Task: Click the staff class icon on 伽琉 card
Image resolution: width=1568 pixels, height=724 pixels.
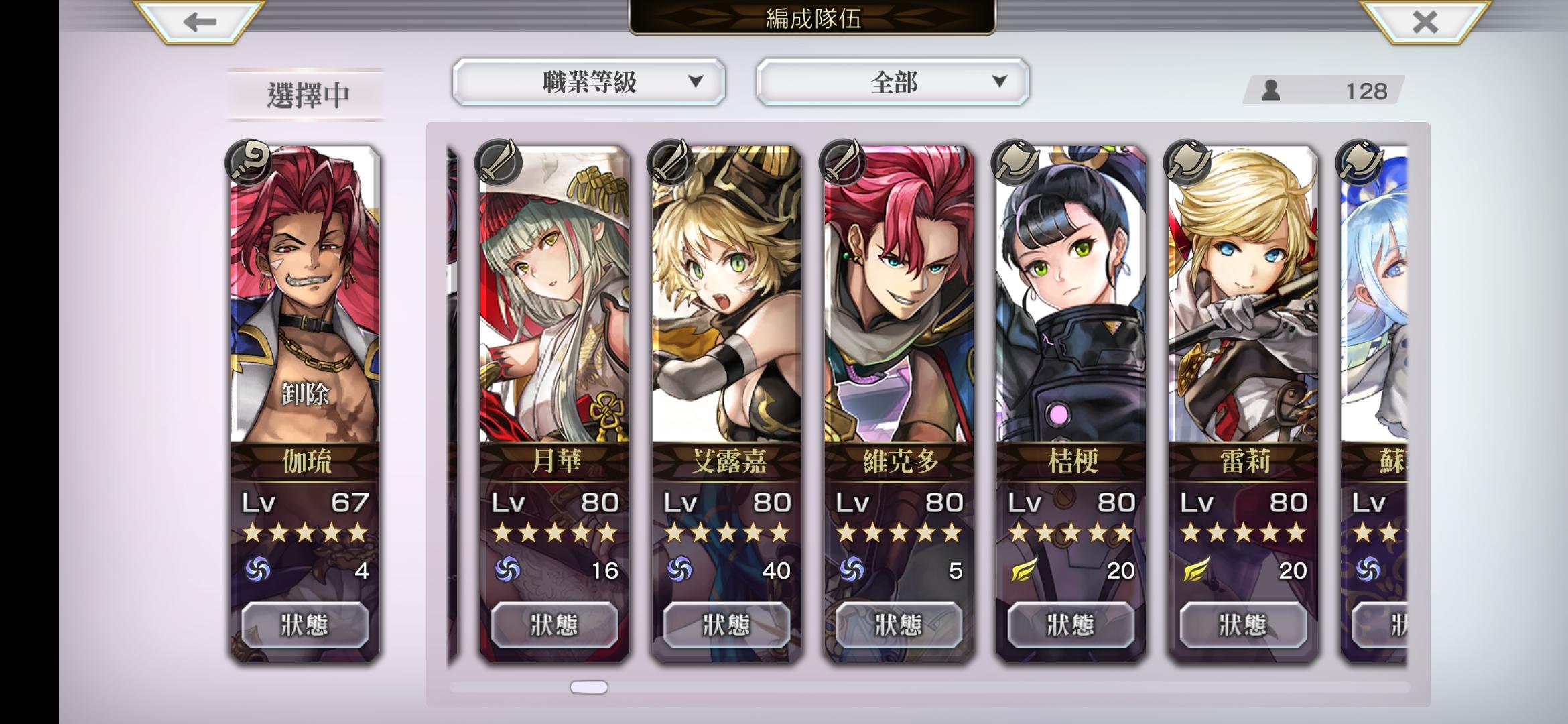Action: click(x=249, y=162)
